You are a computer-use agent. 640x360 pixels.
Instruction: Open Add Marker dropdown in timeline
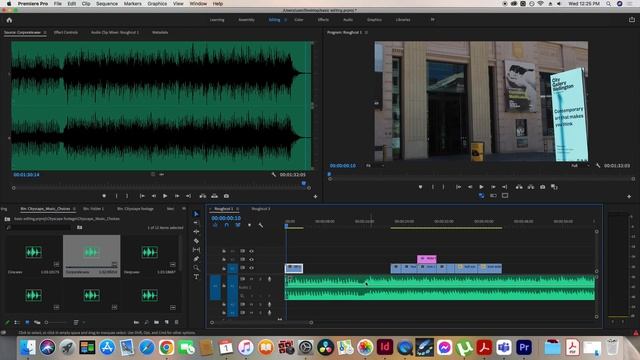coord(249,225)
